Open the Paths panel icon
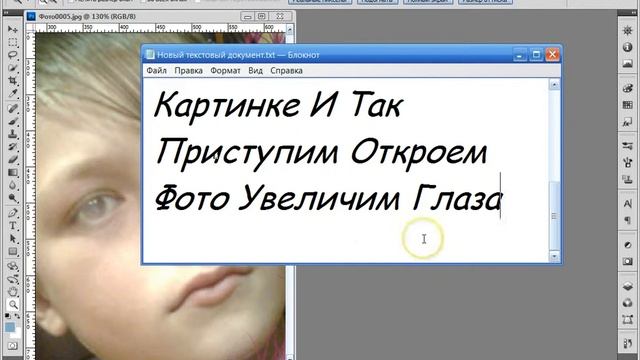Screen dimensions: 640x360 pos(628,320)
